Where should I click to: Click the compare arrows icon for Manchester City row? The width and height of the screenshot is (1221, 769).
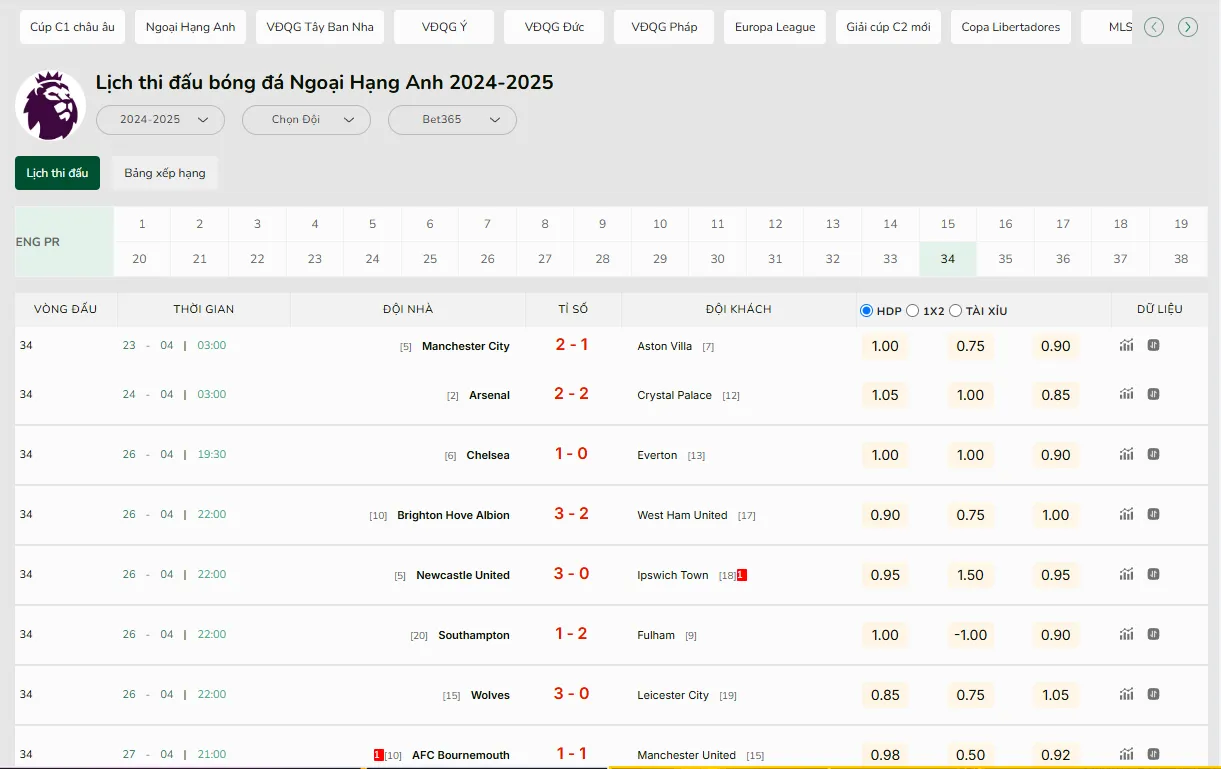point(1153,345)
